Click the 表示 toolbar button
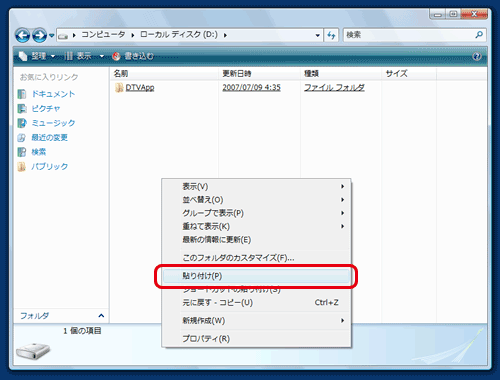This screenshot has height=380, width=500. pyautogui.click(x=78, y=56)
